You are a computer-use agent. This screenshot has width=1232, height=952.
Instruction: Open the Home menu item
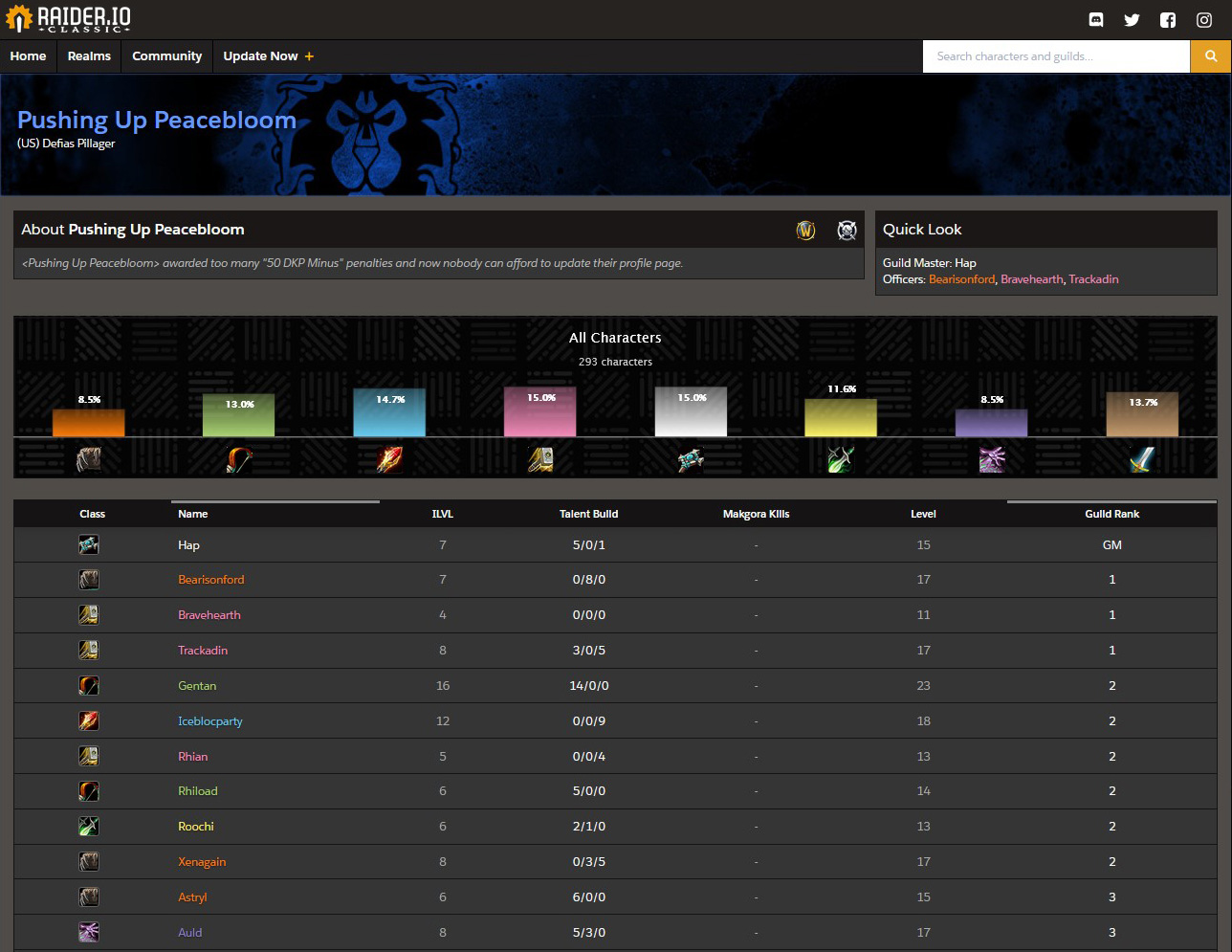[x=28, y=56]
